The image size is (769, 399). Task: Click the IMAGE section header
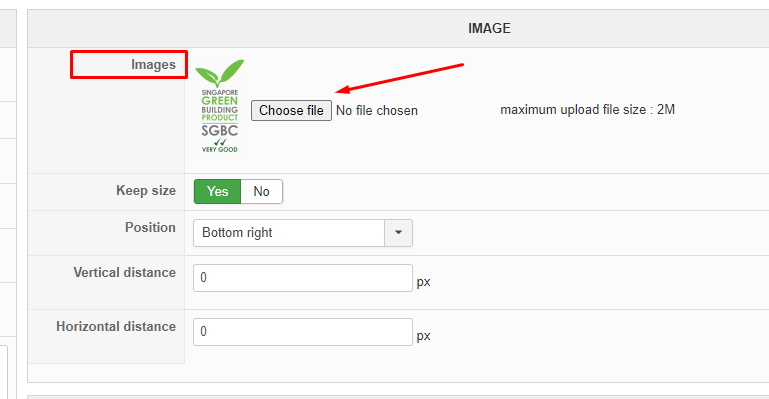489,28
